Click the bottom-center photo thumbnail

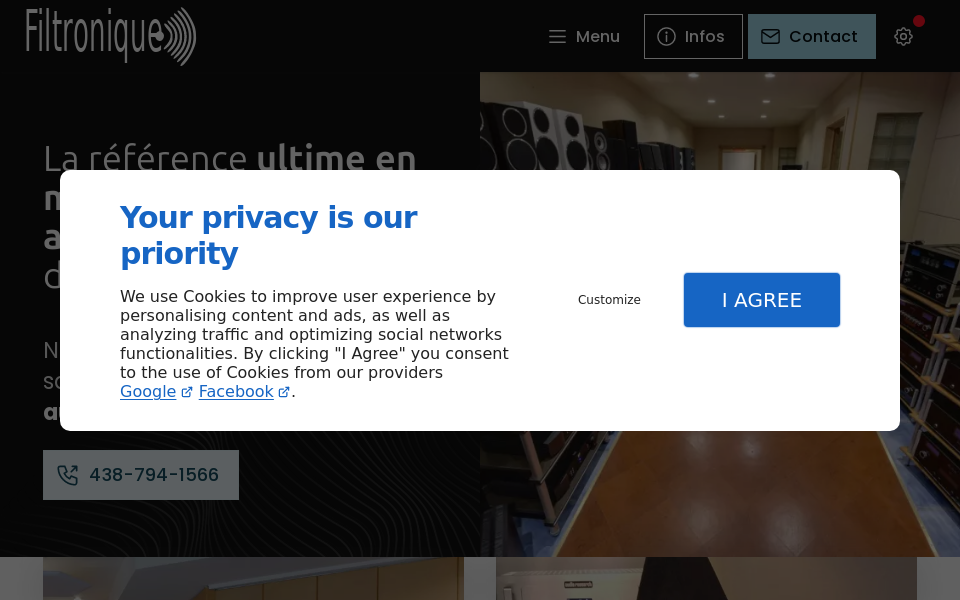[706, 580]
